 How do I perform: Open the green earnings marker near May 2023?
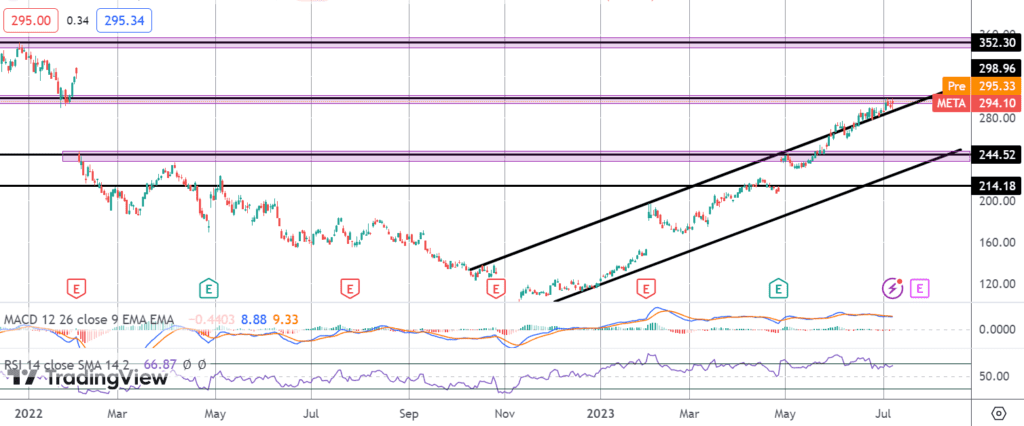(x=776, y=288)
